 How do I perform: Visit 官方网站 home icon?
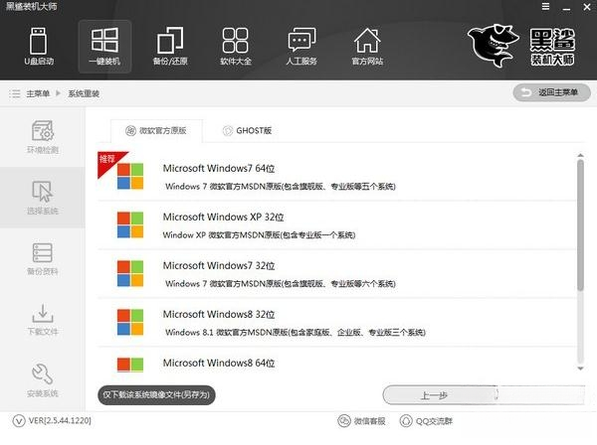pyautogui.click(x=367, y=46)
